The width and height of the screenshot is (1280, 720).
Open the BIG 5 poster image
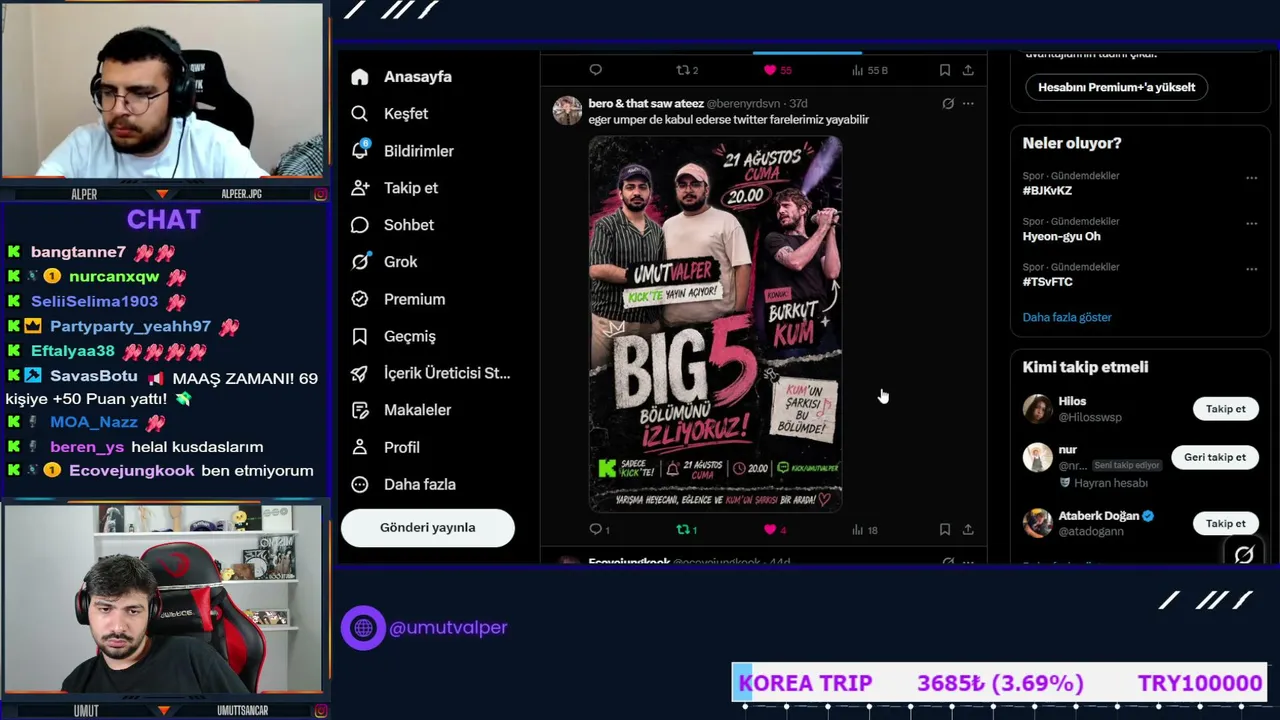pos(715,323)
